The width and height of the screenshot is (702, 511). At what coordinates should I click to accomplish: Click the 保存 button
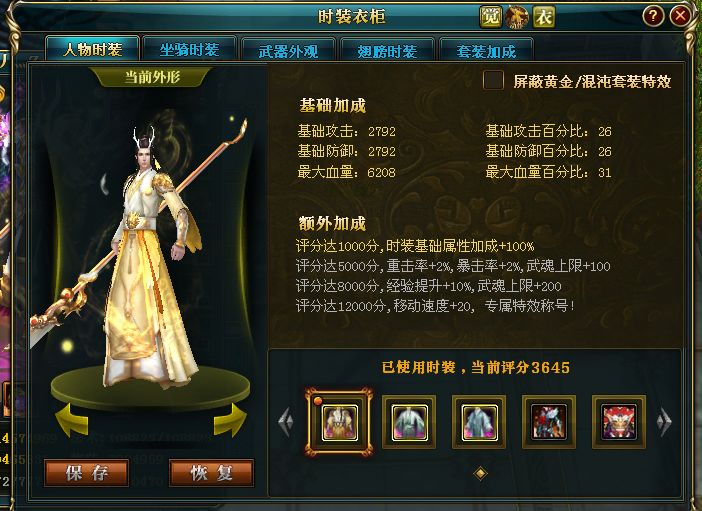pyautogui.click(x=87, y=473)
